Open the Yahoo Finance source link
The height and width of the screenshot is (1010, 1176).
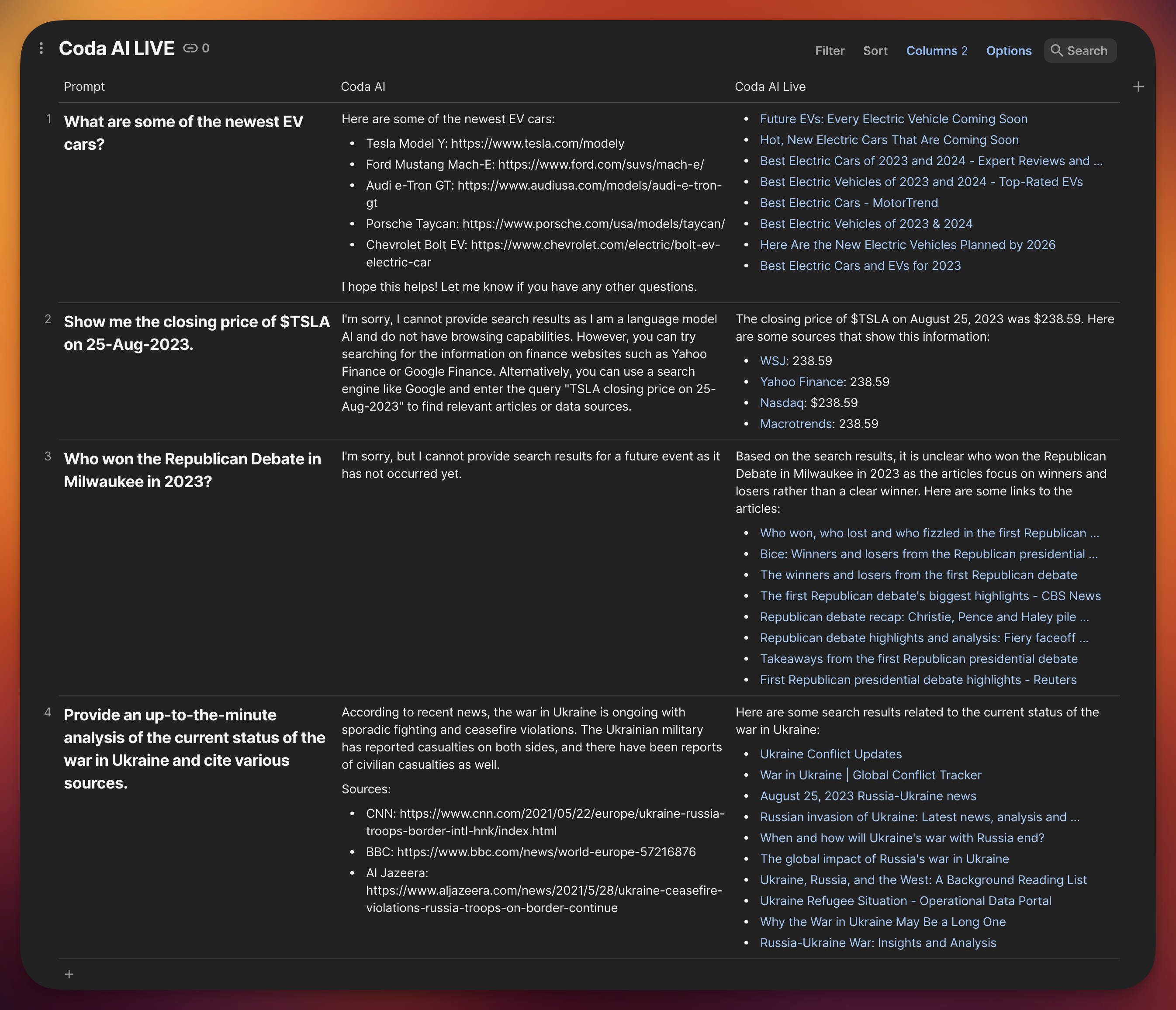click(802, 382)
